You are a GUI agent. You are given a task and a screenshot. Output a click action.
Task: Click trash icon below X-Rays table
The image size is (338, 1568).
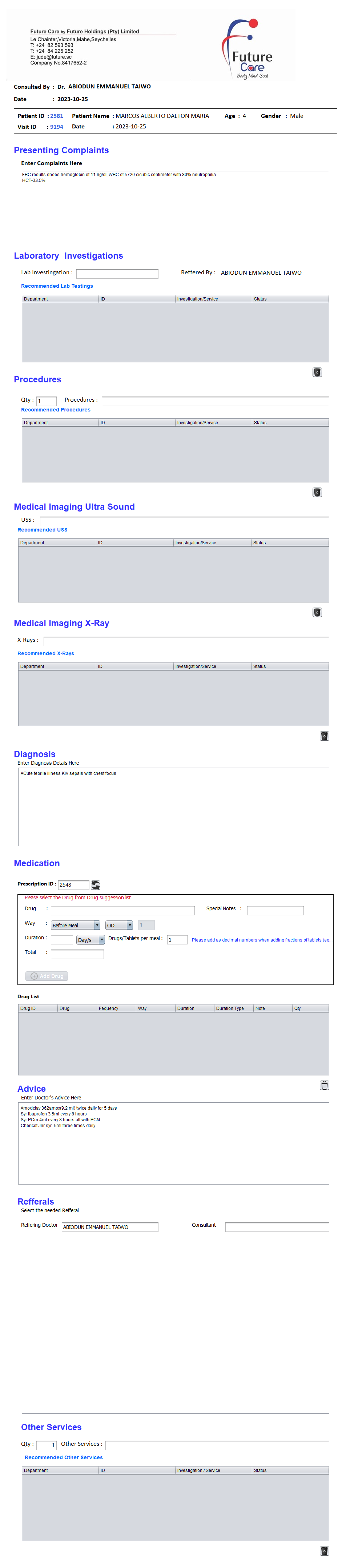point(324,736)
